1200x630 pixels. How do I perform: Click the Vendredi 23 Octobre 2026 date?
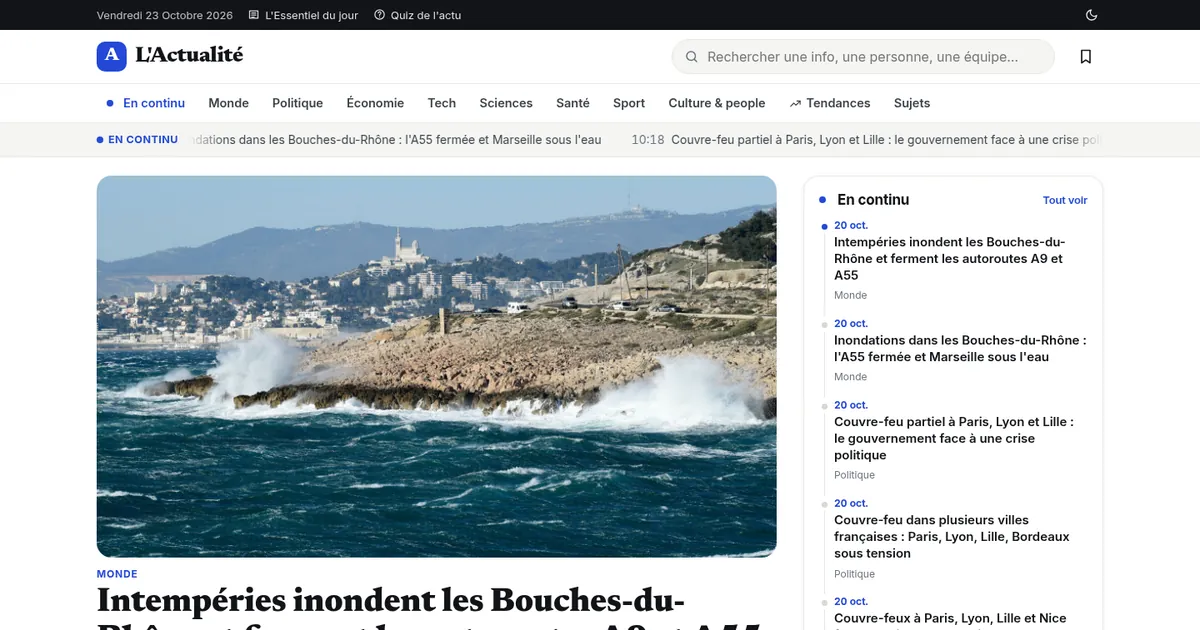(165, 15)
